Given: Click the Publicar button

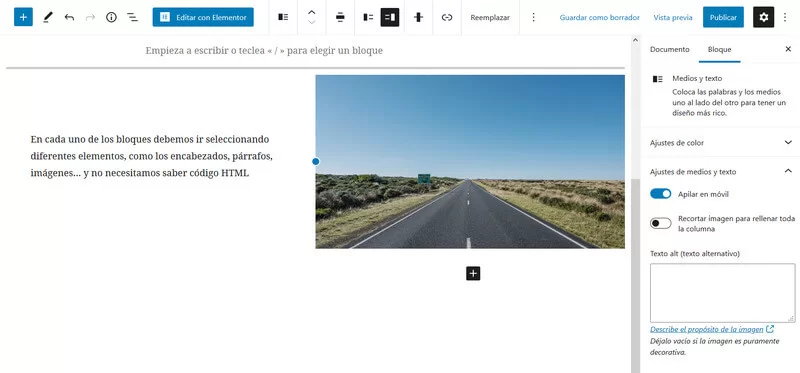Looking at the screenshot, I should point(723,17).
